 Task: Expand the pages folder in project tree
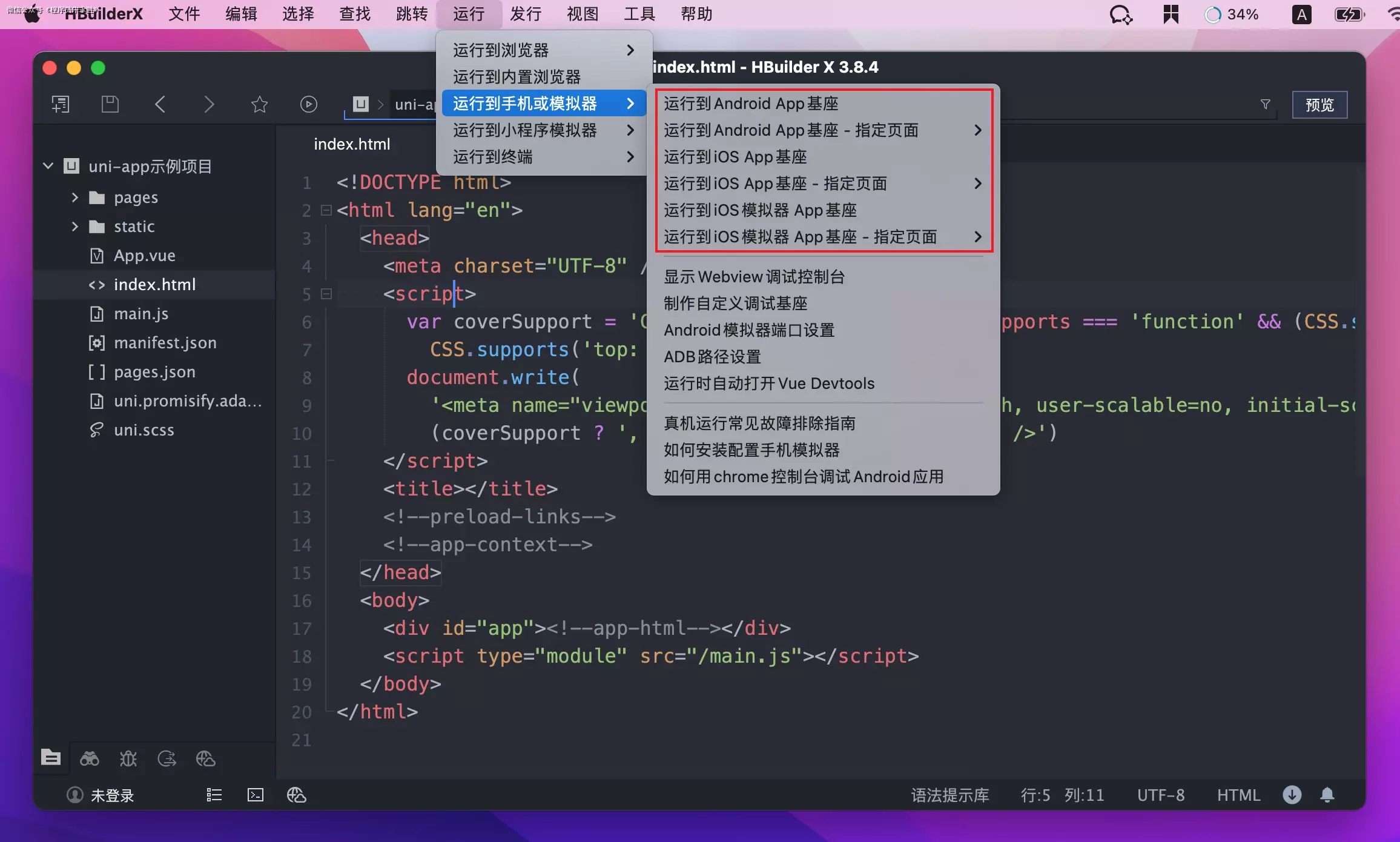click(x=75, y=197)
